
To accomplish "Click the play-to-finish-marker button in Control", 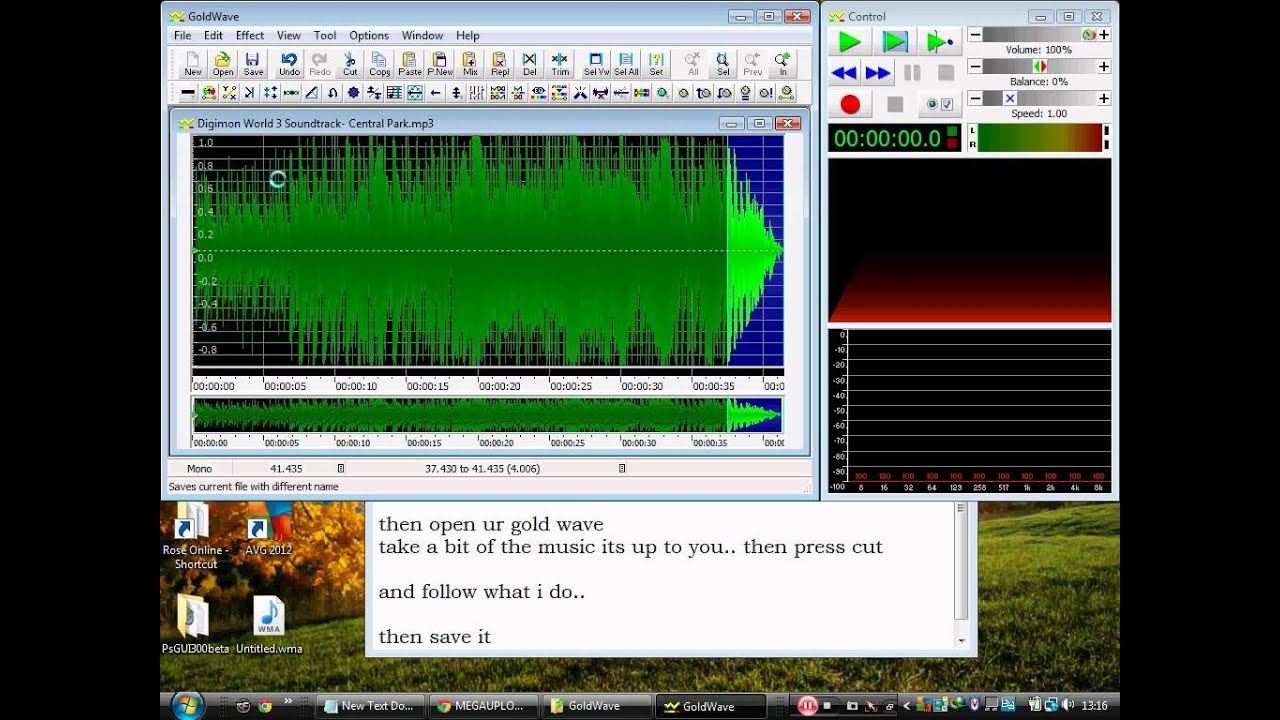I will pos(940,42).
